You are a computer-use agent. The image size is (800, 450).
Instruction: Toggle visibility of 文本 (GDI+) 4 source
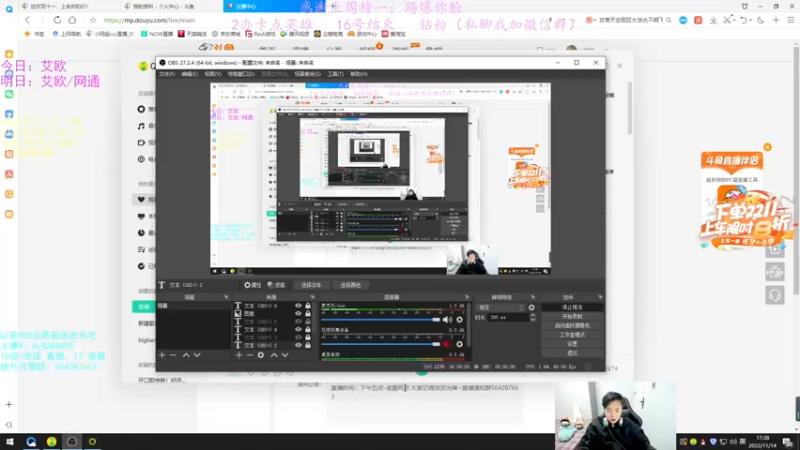(x=298, y=329)
